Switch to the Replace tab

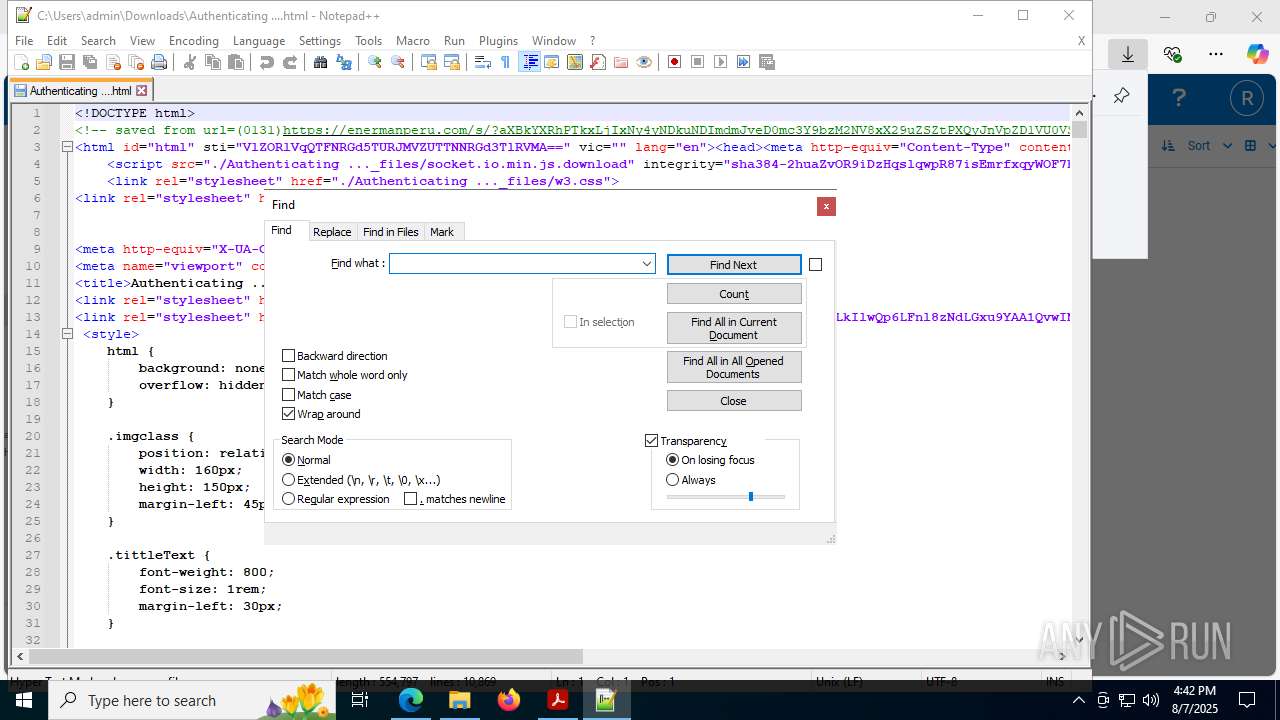[332, 232]
